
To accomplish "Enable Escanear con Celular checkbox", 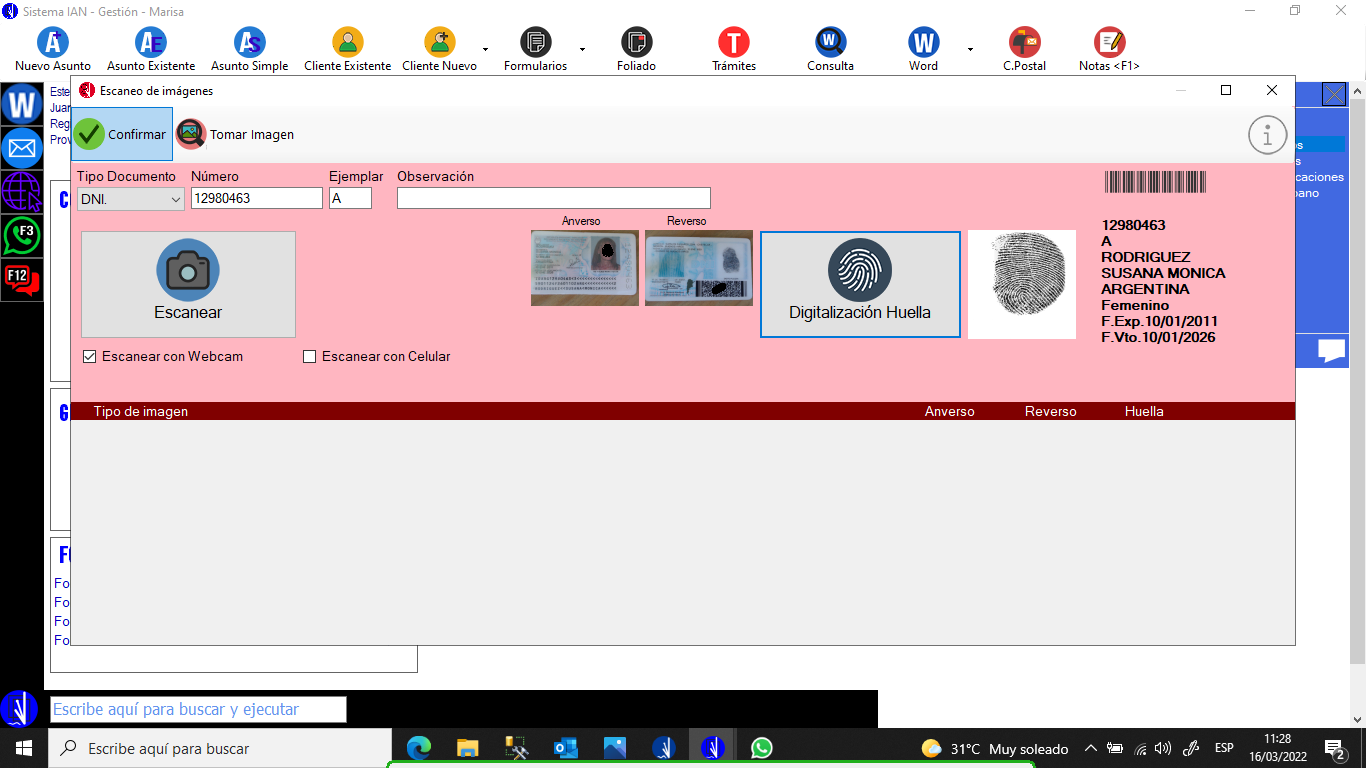I will (x=310, y=357).
